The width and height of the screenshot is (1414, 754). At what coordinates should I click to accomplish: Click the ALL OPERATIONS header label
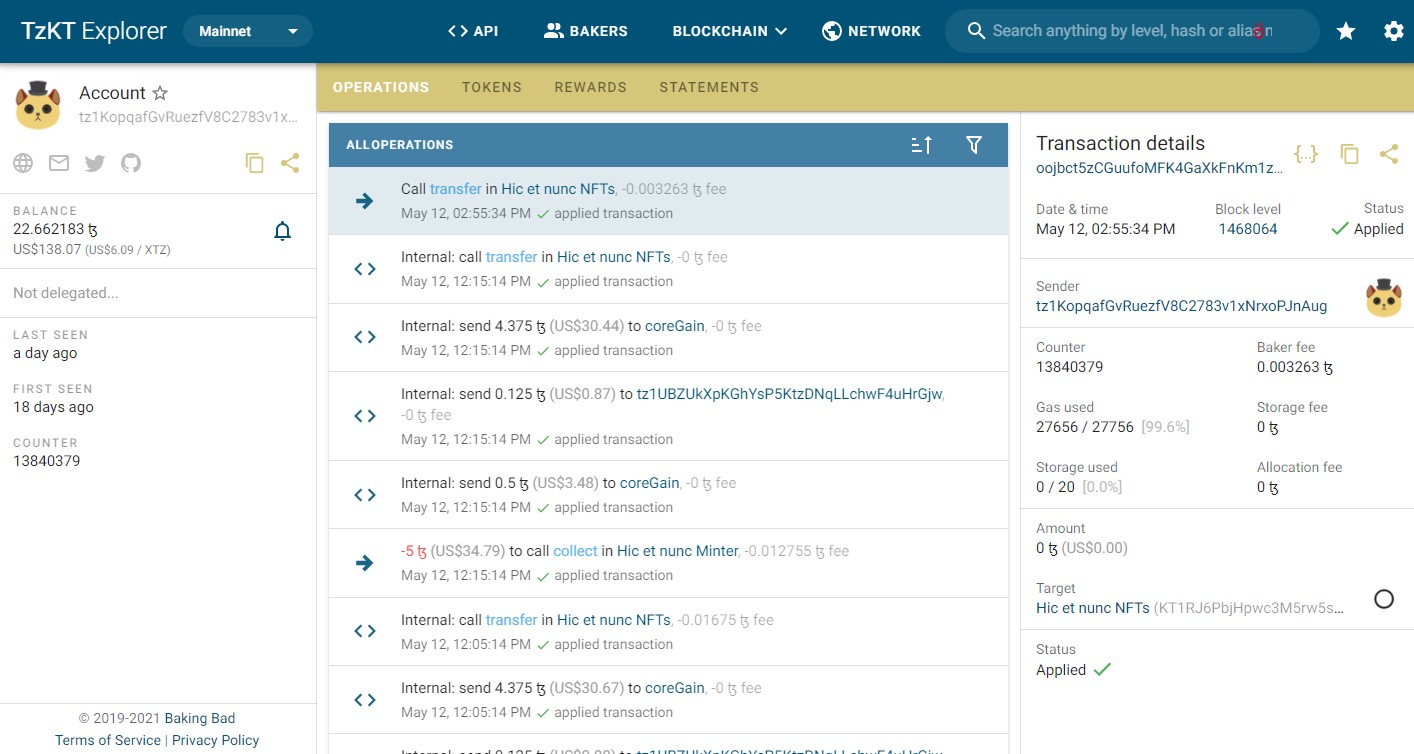[400, 145]
